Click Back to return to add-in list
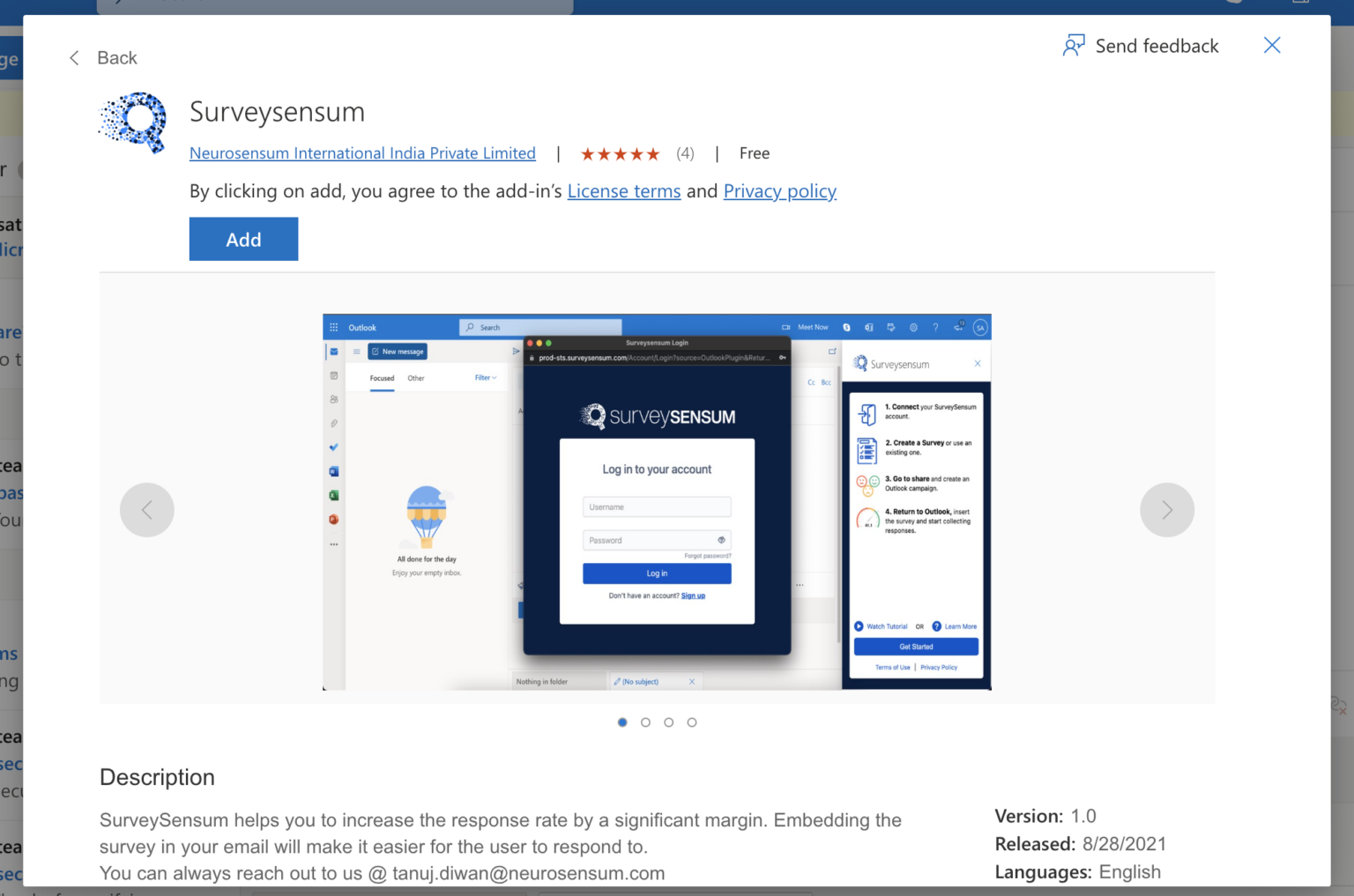The width and height of the screenshot is (1354, 896). point(119,57)
